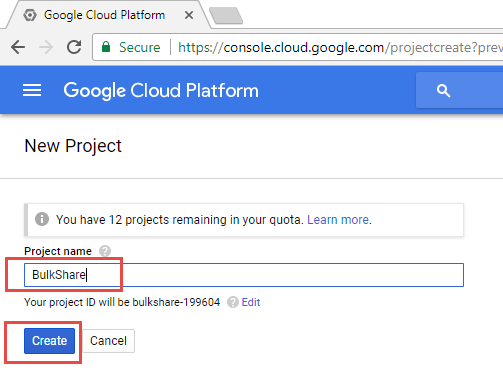Image resolution: width=503 pixels, height=380 pixels.
Task: Click help icon beside Project name
Action: tap(105, 251)
